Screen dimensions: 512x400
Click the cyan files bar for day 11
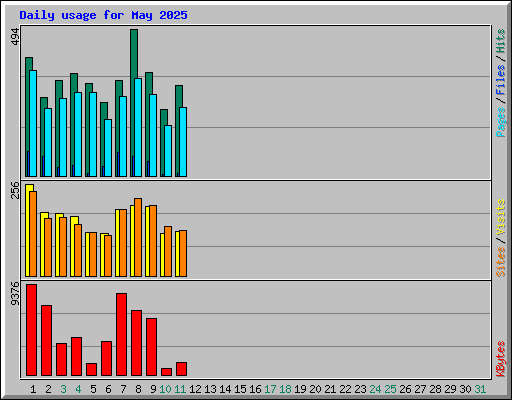pyautogui.click(x=183, y=142)
